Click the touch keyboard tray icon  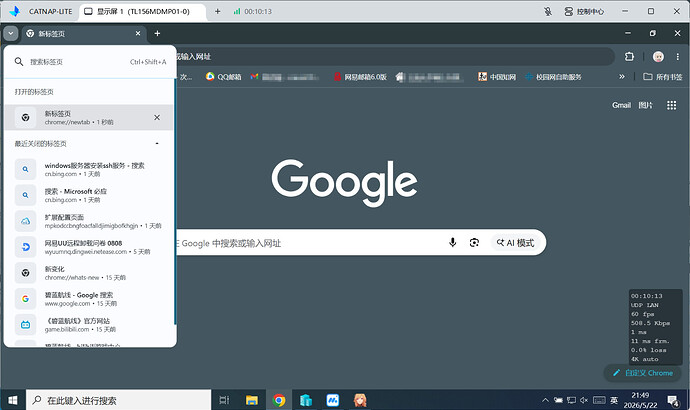(x=599, y=400)
